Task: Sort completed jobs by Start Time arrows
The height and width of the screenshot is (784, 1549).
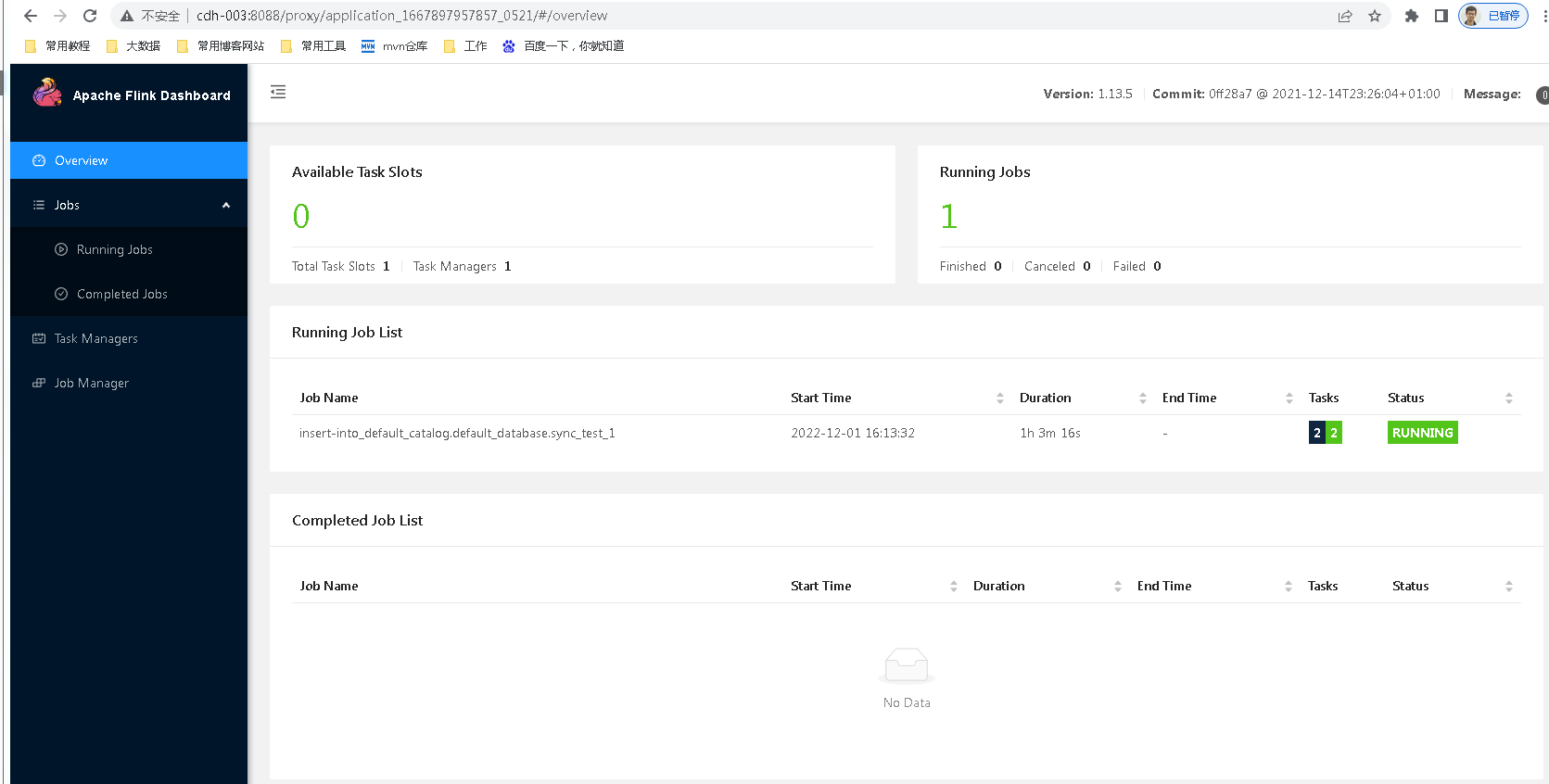Action: click(x=954, y=586)
